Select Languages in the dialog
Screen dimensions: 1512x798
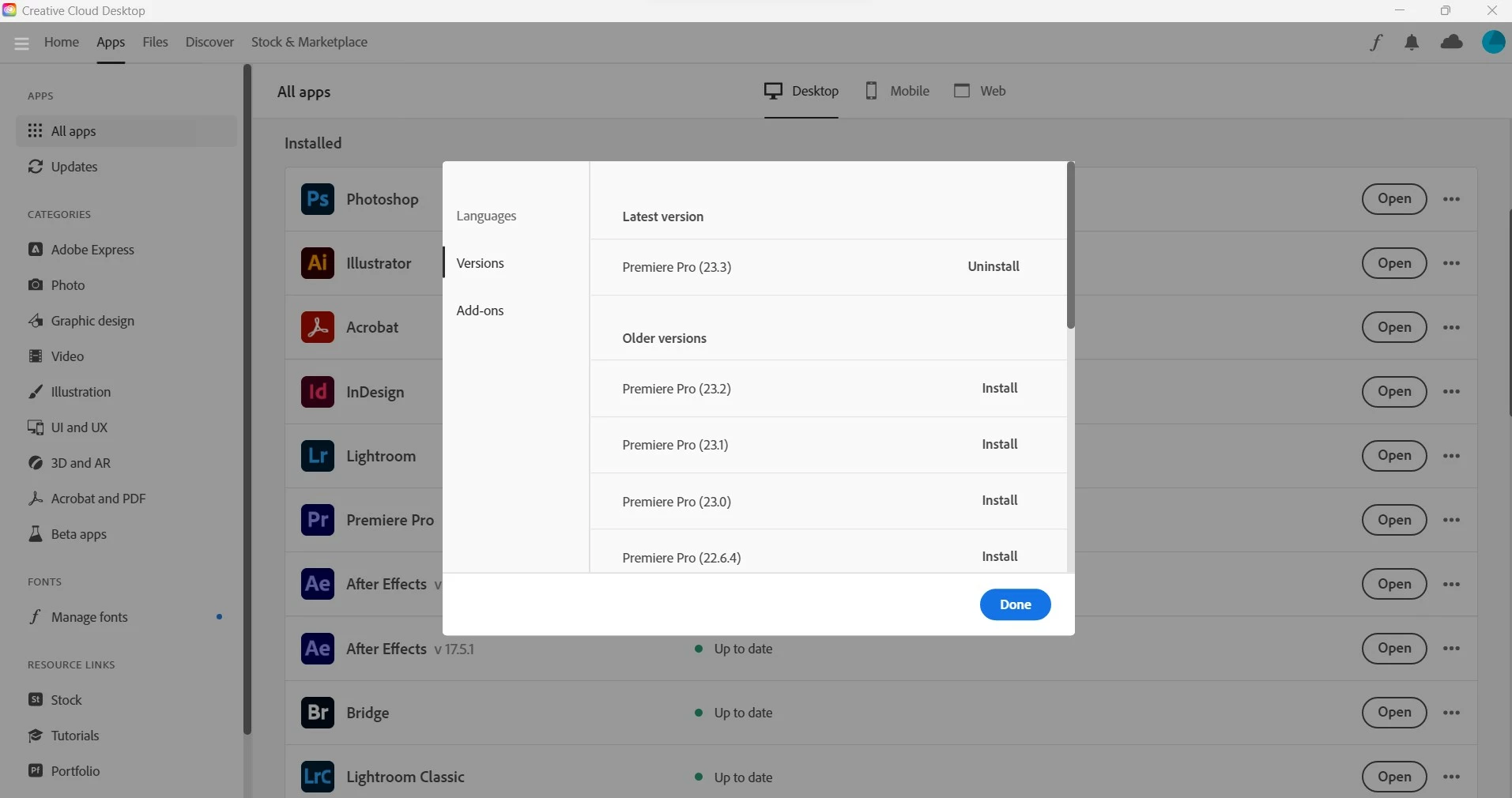point(486,216)
